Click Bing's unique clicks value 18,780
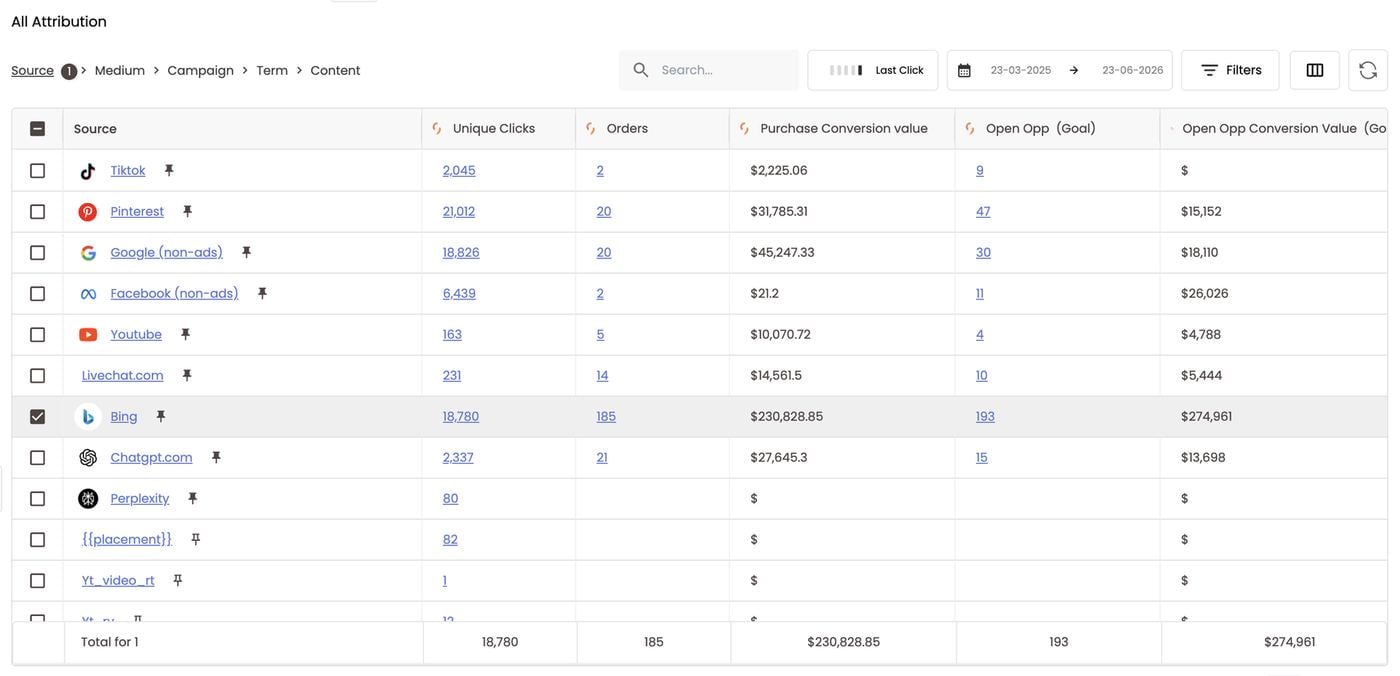This screenshot has height=676, width=1400. (461, 416)
